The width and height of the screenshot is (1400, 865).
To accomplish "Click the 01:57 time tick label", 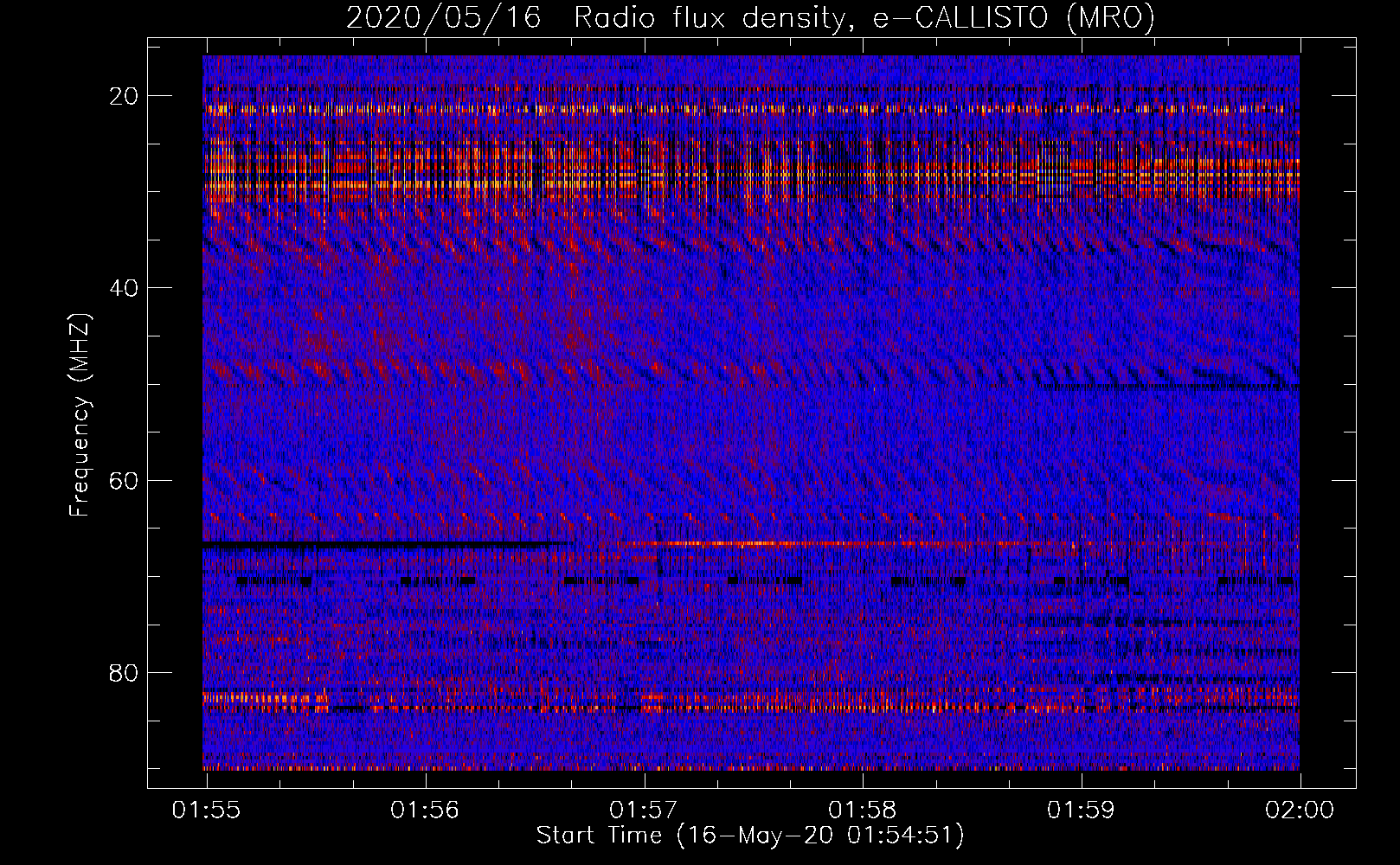I will tap(644, 811).
